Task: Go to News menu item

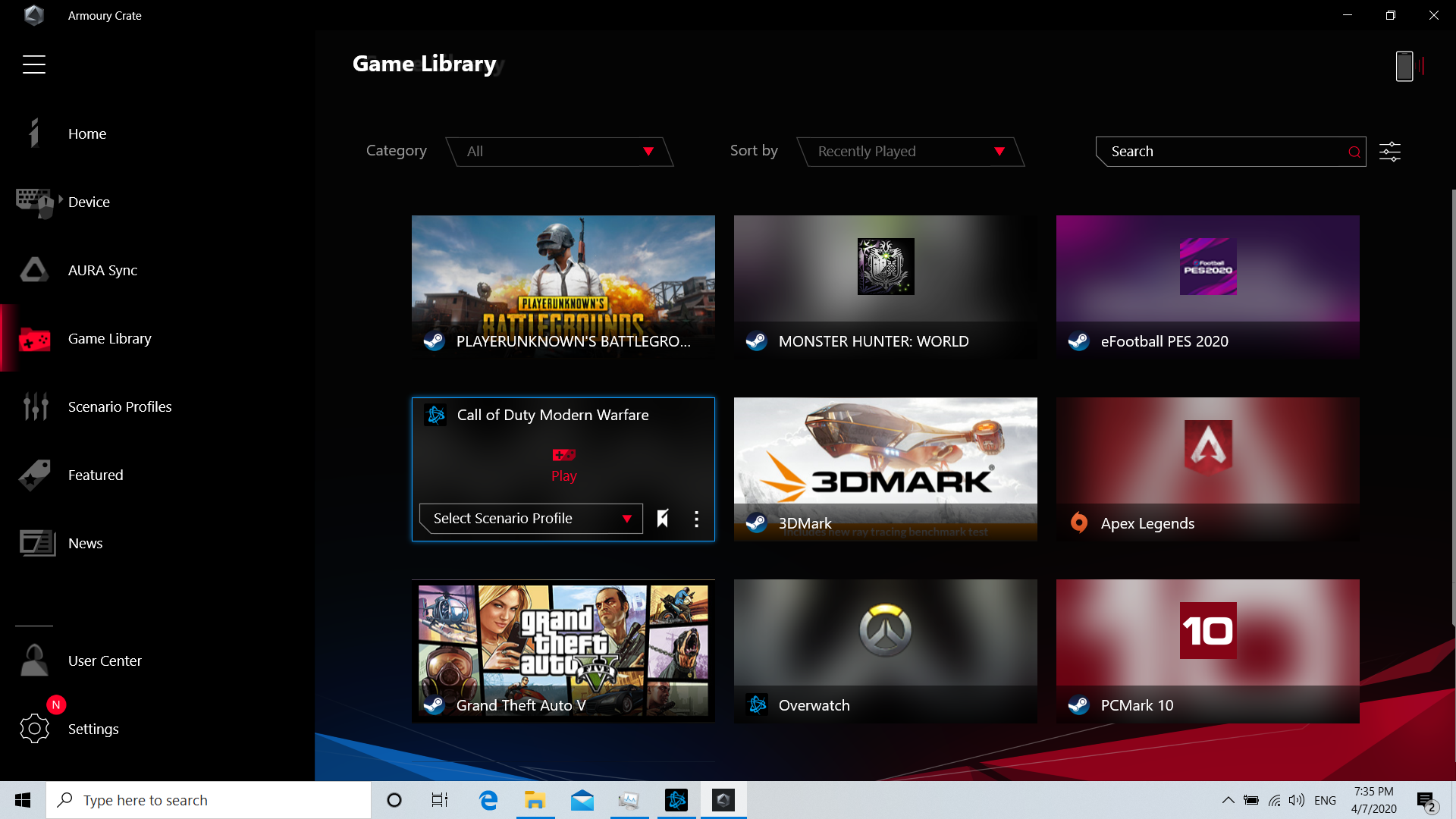Action: pyautogui.click(x=85, y=544)
